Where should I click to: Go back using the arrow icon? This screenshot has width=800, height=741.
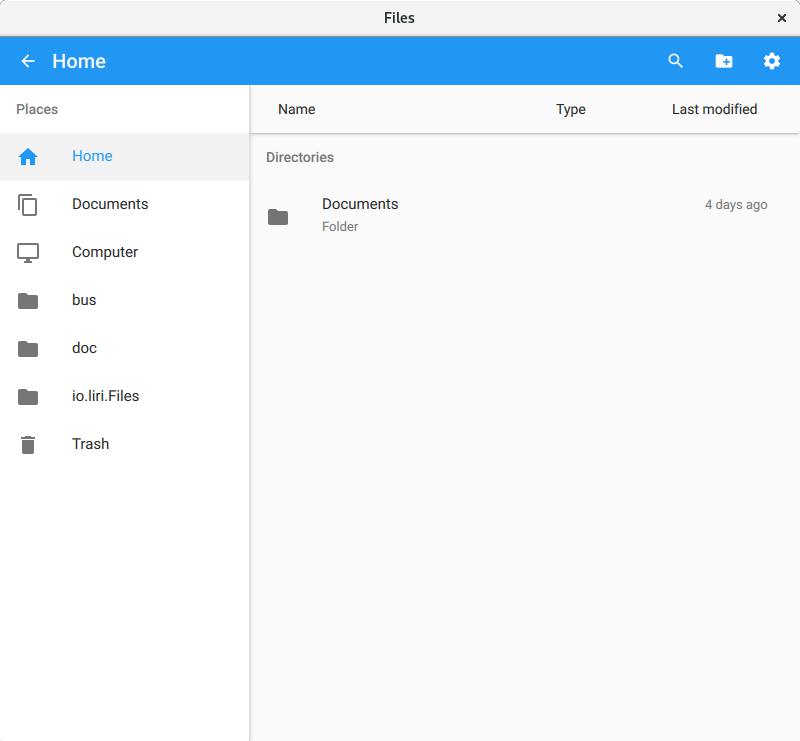pyautogui.click(x=27, y=61)
